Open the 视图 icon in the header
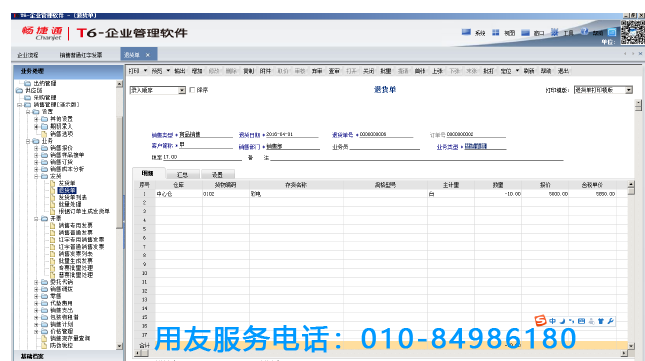This screenshot has height=361, width=645. (496, 32)
